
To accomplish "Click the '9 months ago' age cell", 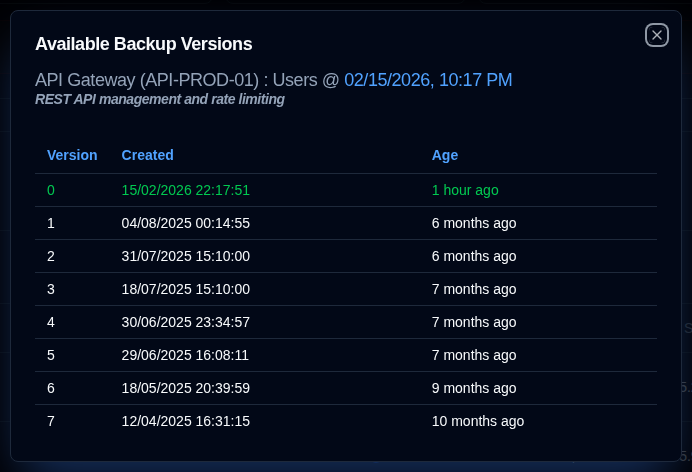I will (474, 388).
